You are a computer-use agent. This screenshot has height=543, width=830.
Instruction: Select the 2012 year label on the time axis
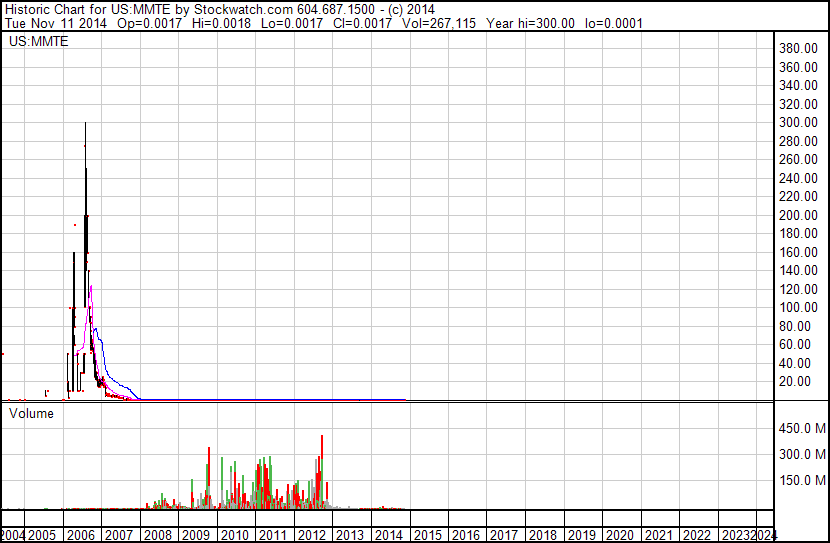click(x=311, y=535)
